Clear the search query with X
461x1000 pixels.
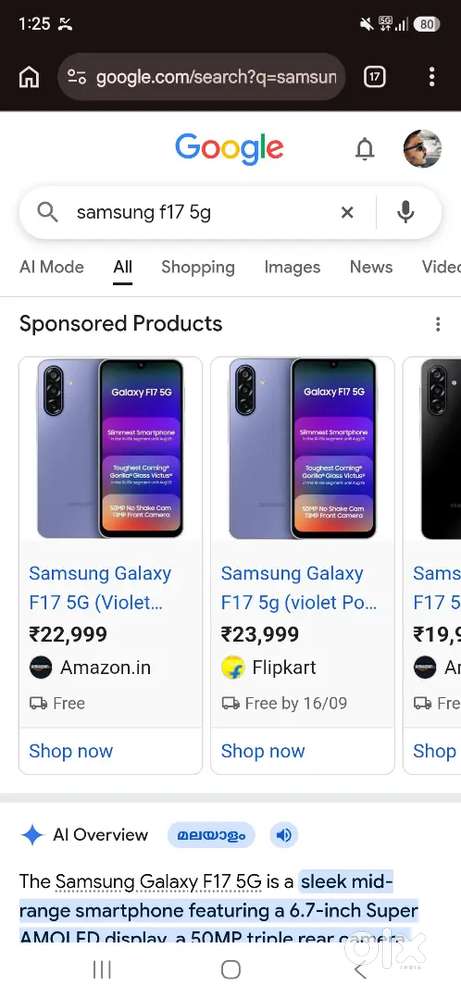(x=347, y=212)
